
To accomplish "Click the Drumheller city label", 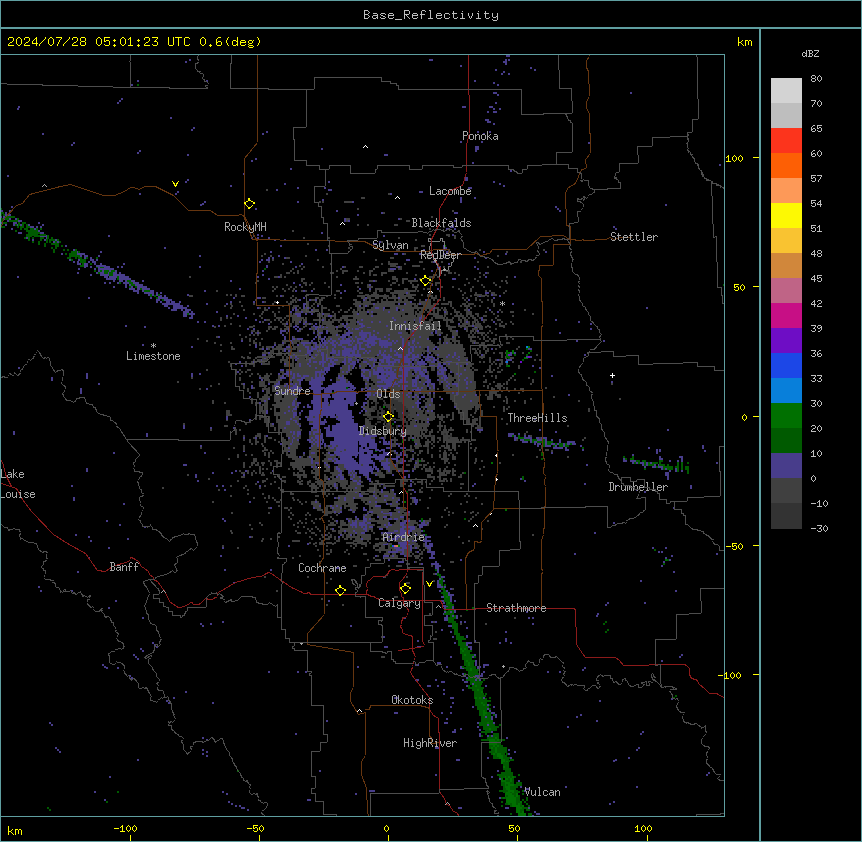I will (638, 487).
